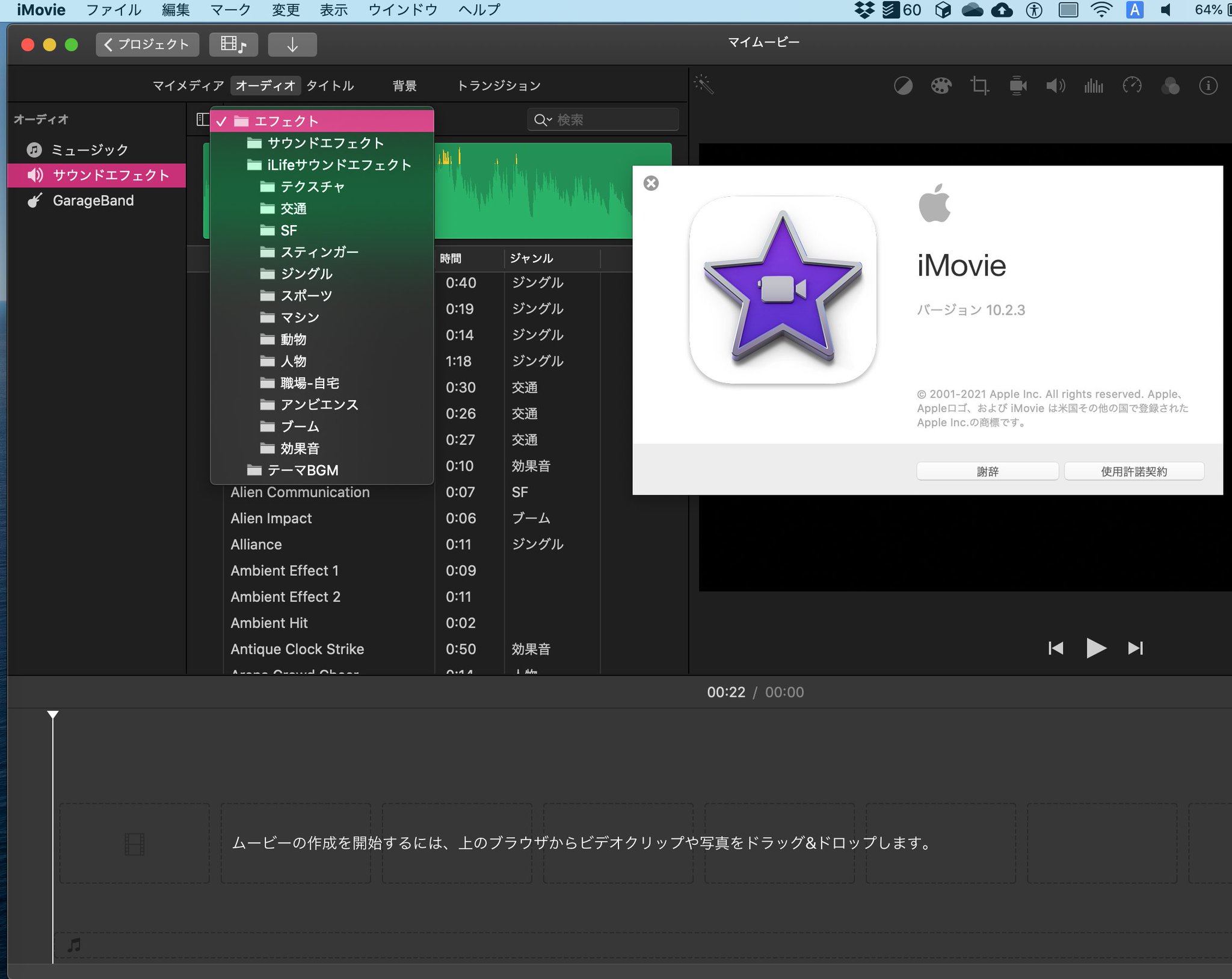Open the 変更 menu

[x=286, y=10]
